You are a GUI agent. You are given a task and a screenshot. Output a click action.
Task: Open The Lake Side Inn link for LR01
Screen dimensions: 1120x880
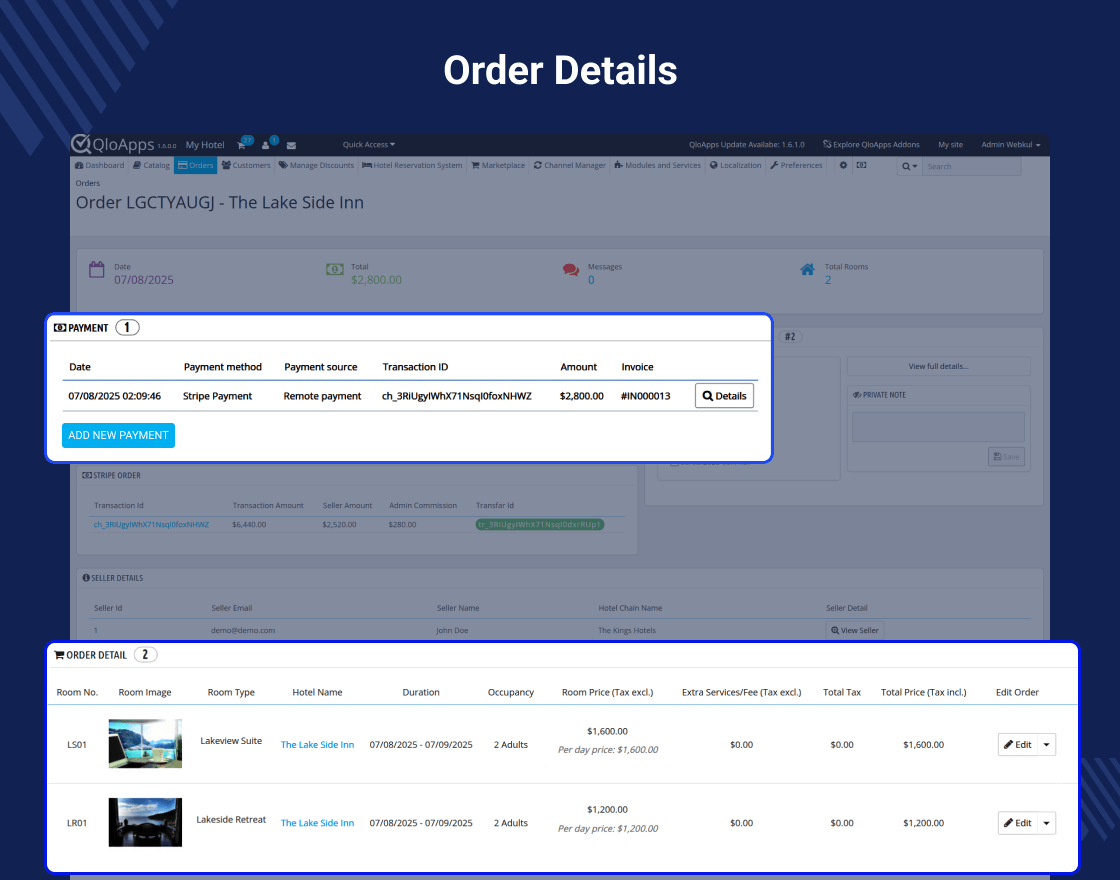(317, 823)
